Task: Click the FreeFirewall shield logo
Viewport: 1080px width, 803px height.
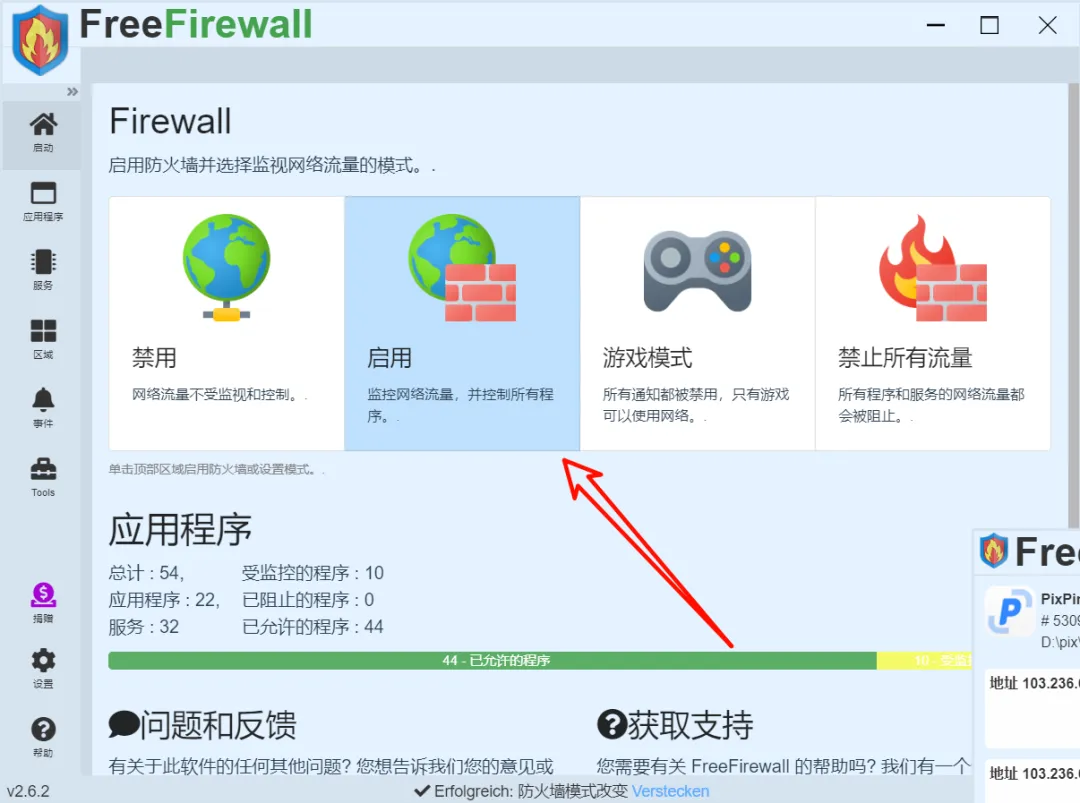Action: click(x=41, y=40)
